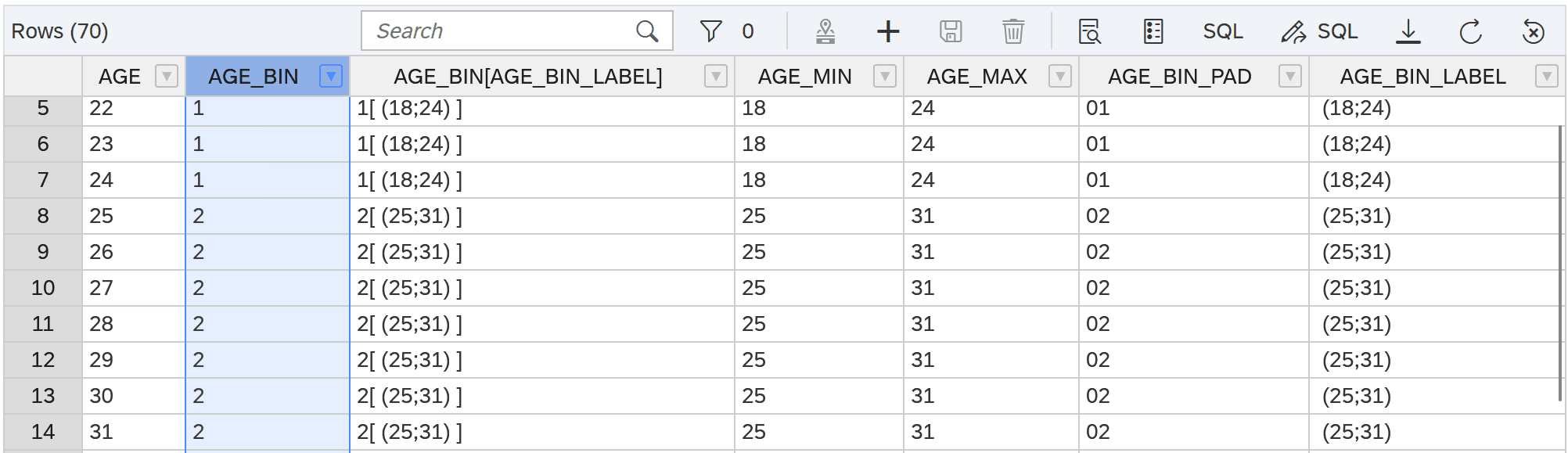Screen dimensions: 1568x453
Task: Click AGE_BIN_PAD cell 02 in row 10
Action: pyautogui.click(x=1194, y=288)
